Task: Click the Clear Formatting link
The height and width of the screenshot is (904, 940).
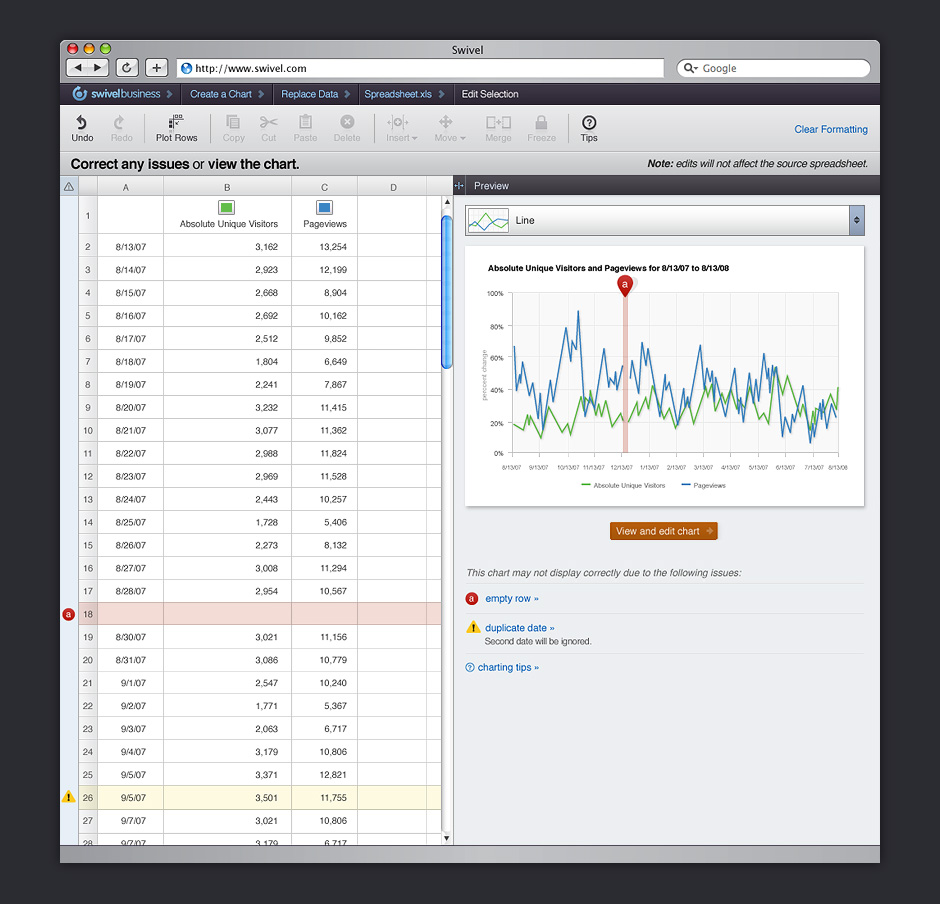Action: 830,129
